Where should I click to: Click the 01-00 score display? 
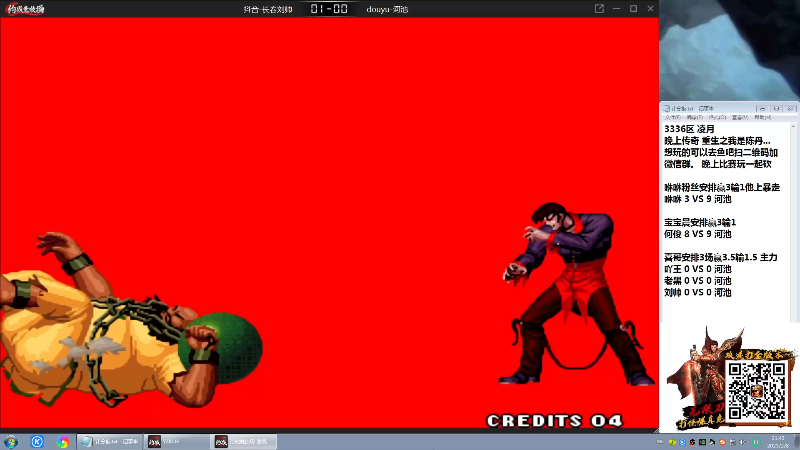(329, 9)
